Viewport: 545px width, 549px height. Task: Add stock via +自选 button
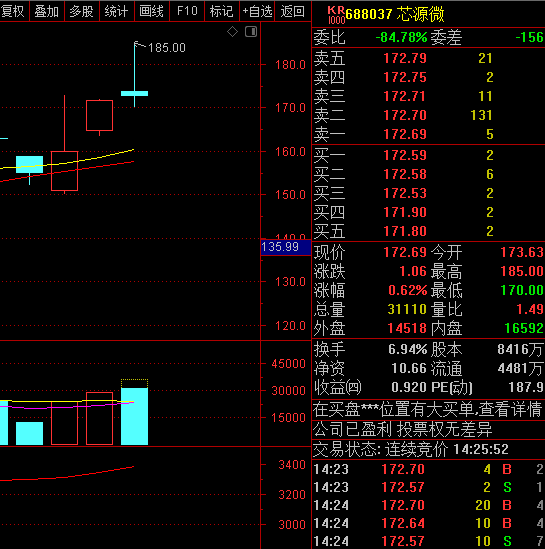257,11
